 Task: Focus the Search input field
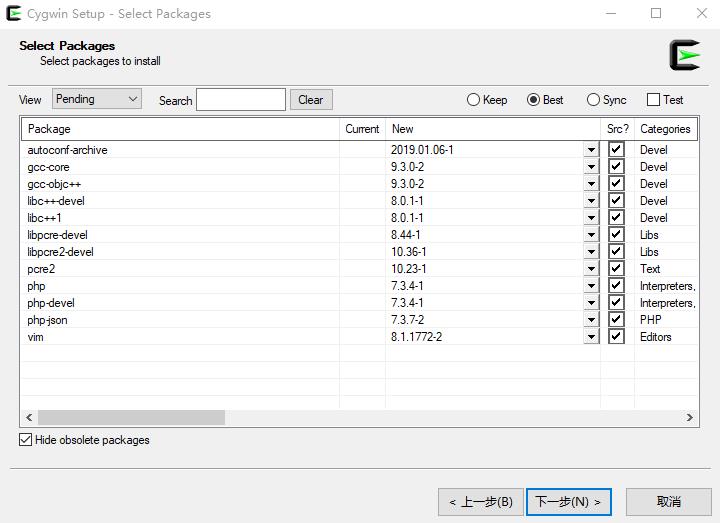(241, 100)
